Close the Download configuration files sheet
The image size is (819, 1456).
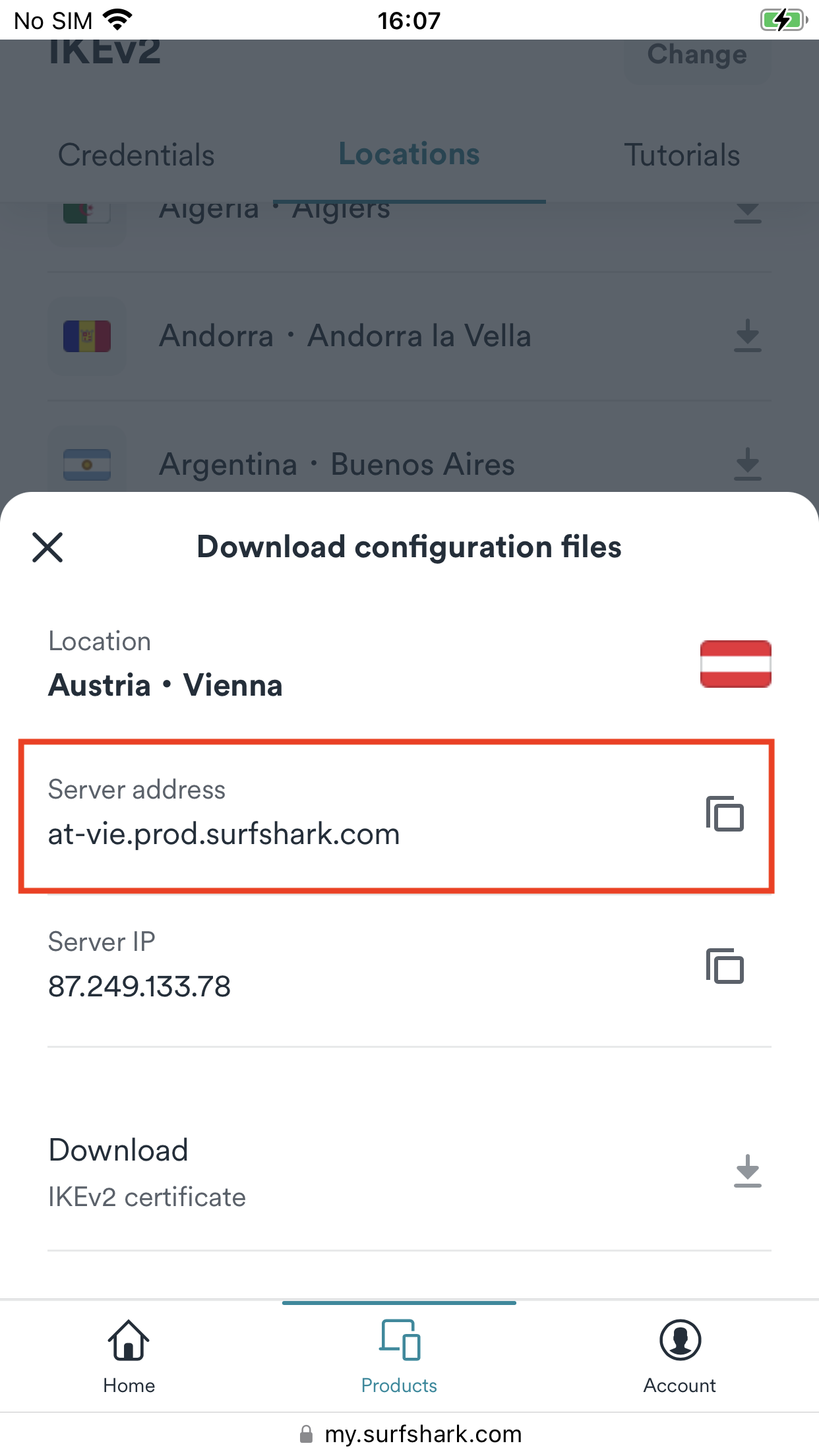click(47, 547)
